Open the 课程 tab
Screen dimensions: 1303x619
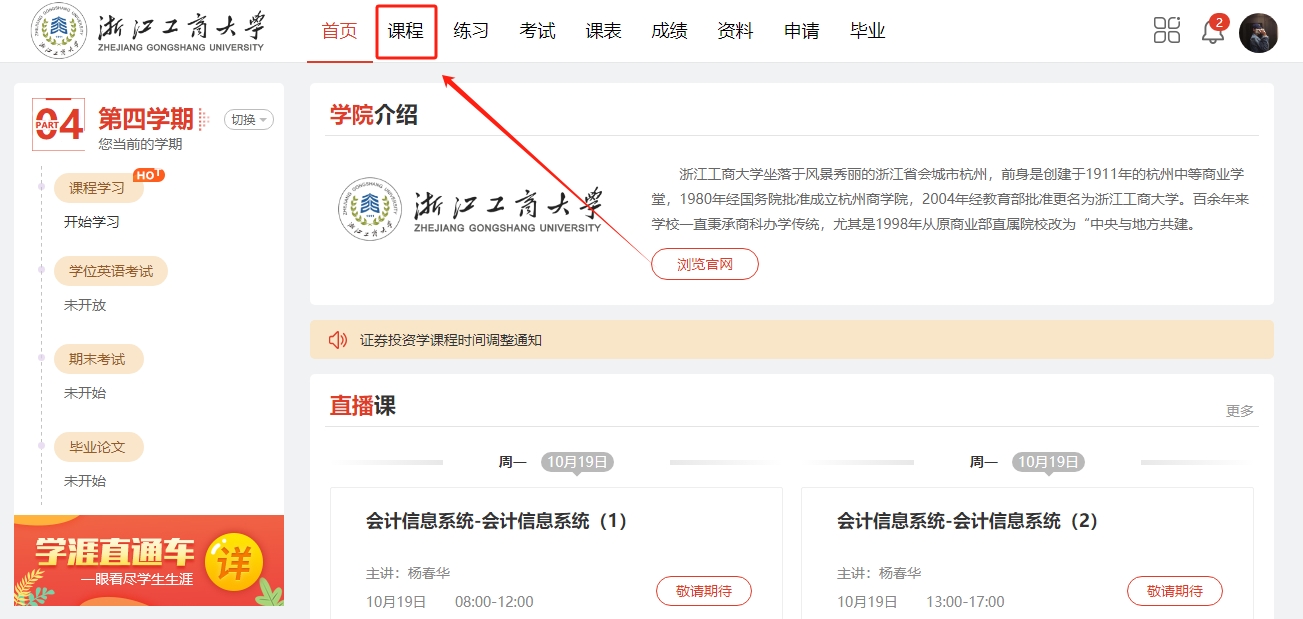point(406,31)
